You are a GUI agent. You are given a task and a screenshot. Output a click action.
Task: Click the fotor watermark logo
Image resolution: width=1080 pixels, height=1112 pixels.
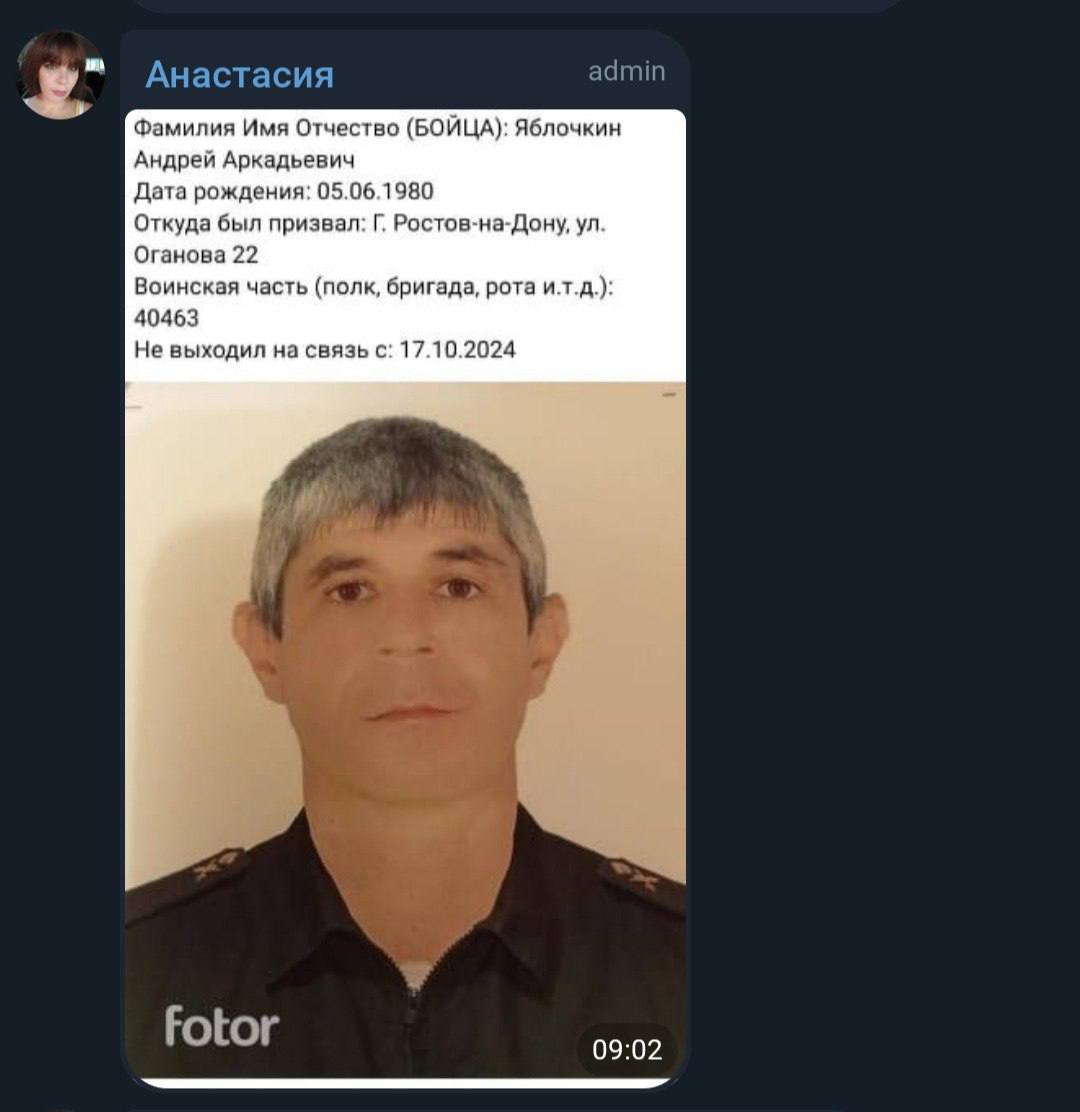tap(221, 1026)
